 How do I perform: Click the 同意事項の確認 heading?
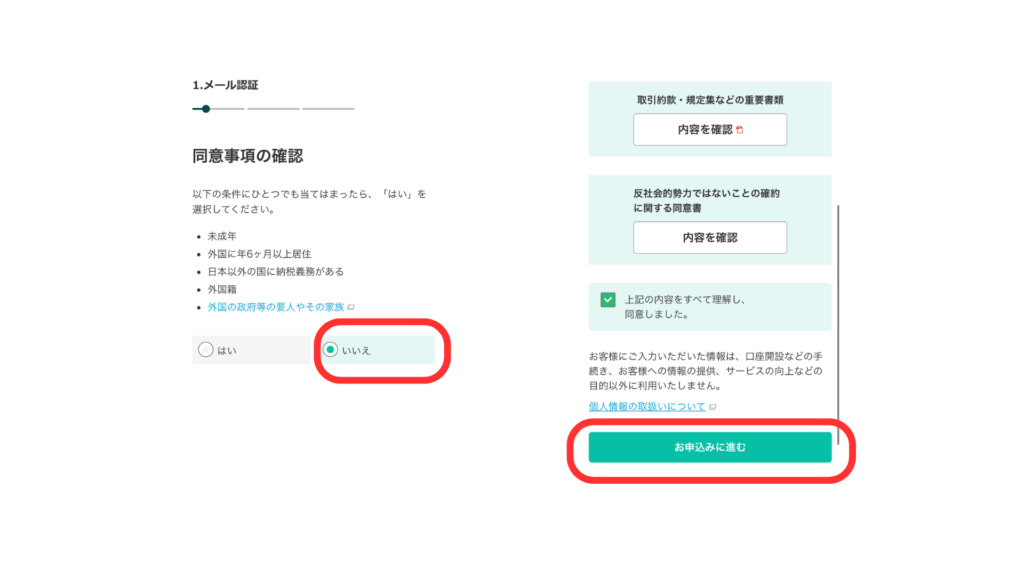[248, 156]
